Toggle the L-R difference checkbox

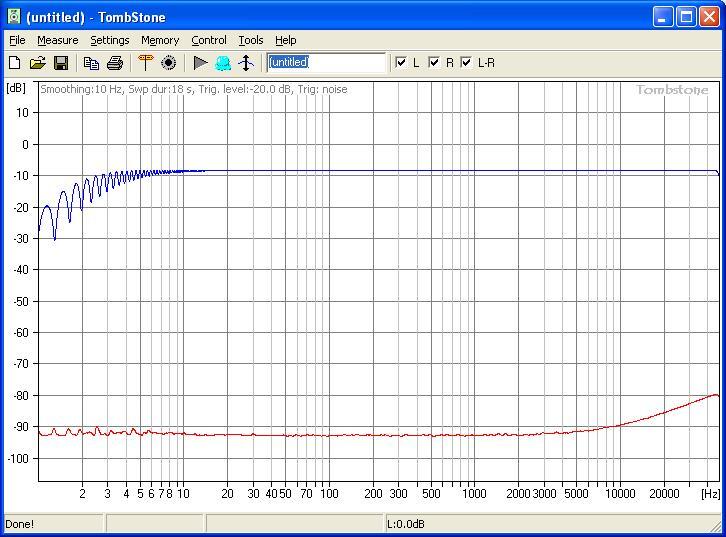point(466,62)
